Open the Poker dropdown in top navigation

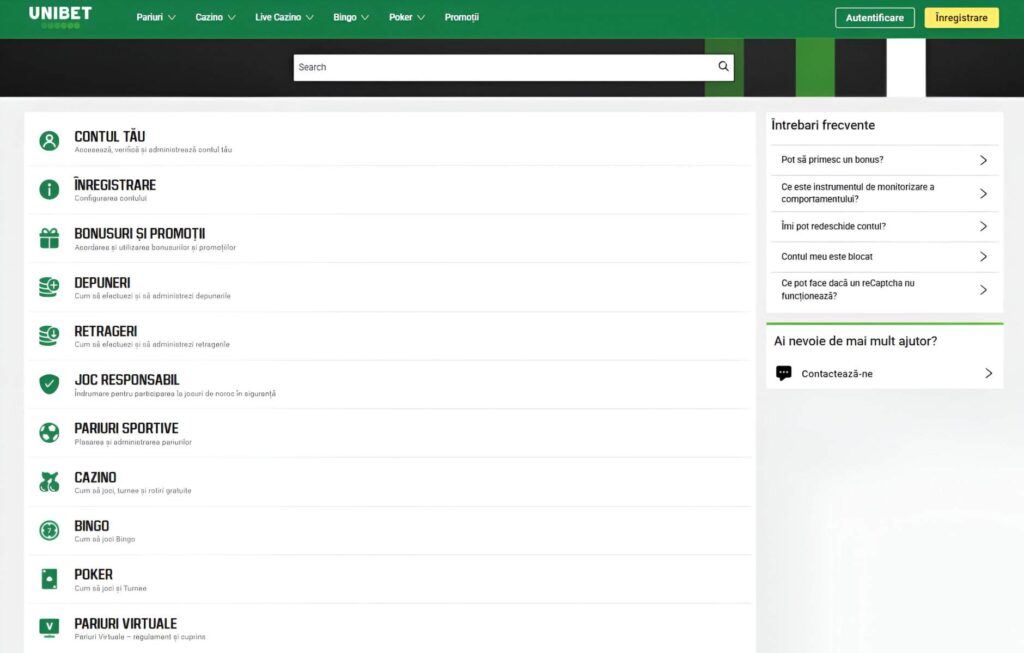click(407, 18)
